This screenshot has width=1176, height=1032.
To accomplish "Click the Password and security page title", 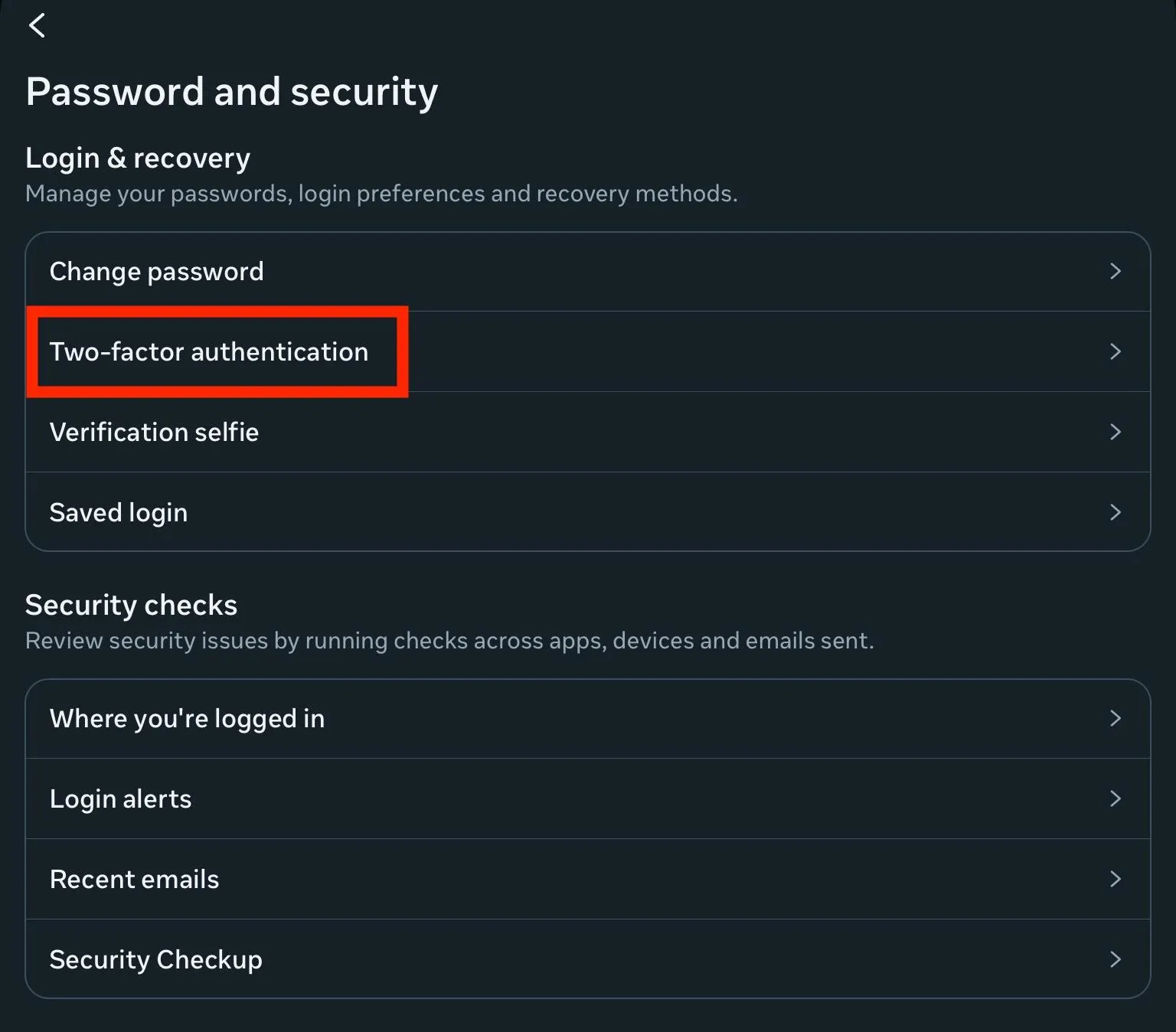I will coord(232,92).
